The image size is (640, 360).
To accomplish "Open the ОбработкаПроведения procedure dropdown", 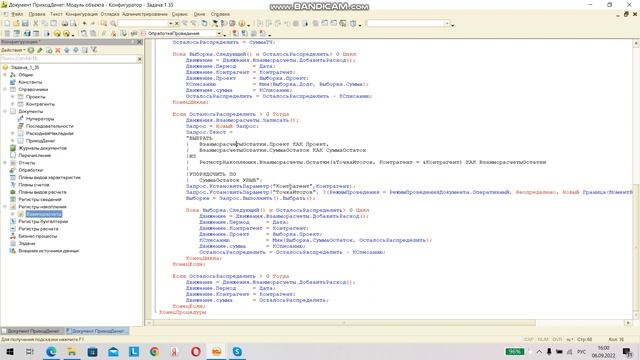I will tap(219, 33).
